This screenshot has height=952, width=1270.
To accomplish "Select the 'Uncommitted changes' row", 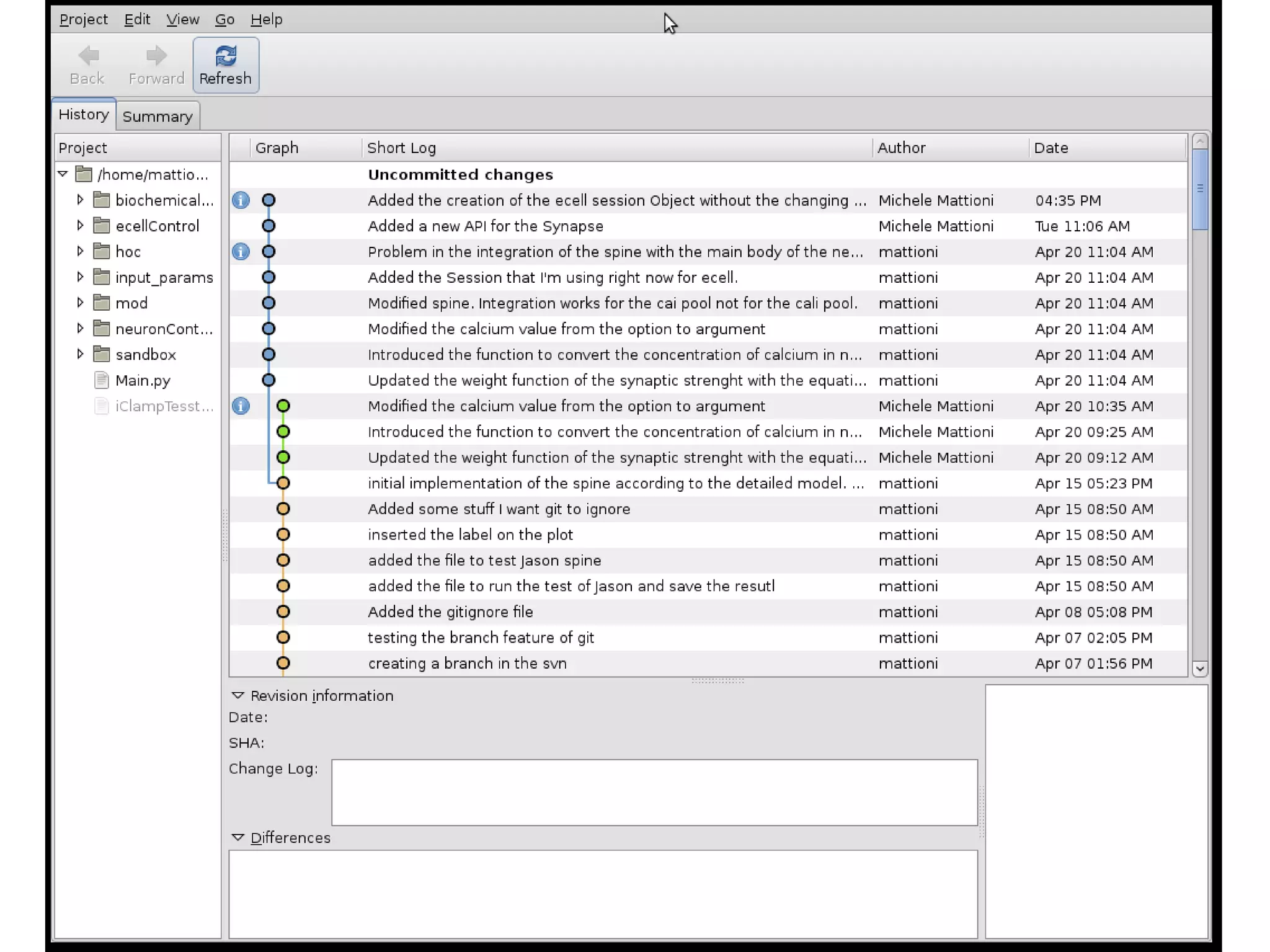I will coord(460,174).
